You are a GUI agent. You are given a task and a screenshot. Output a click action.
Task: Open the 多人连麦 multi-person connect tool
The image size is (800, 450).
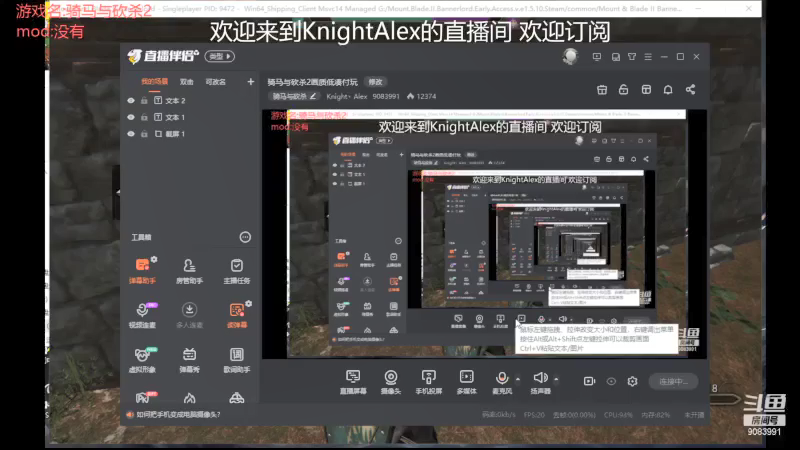pos(189,315)
